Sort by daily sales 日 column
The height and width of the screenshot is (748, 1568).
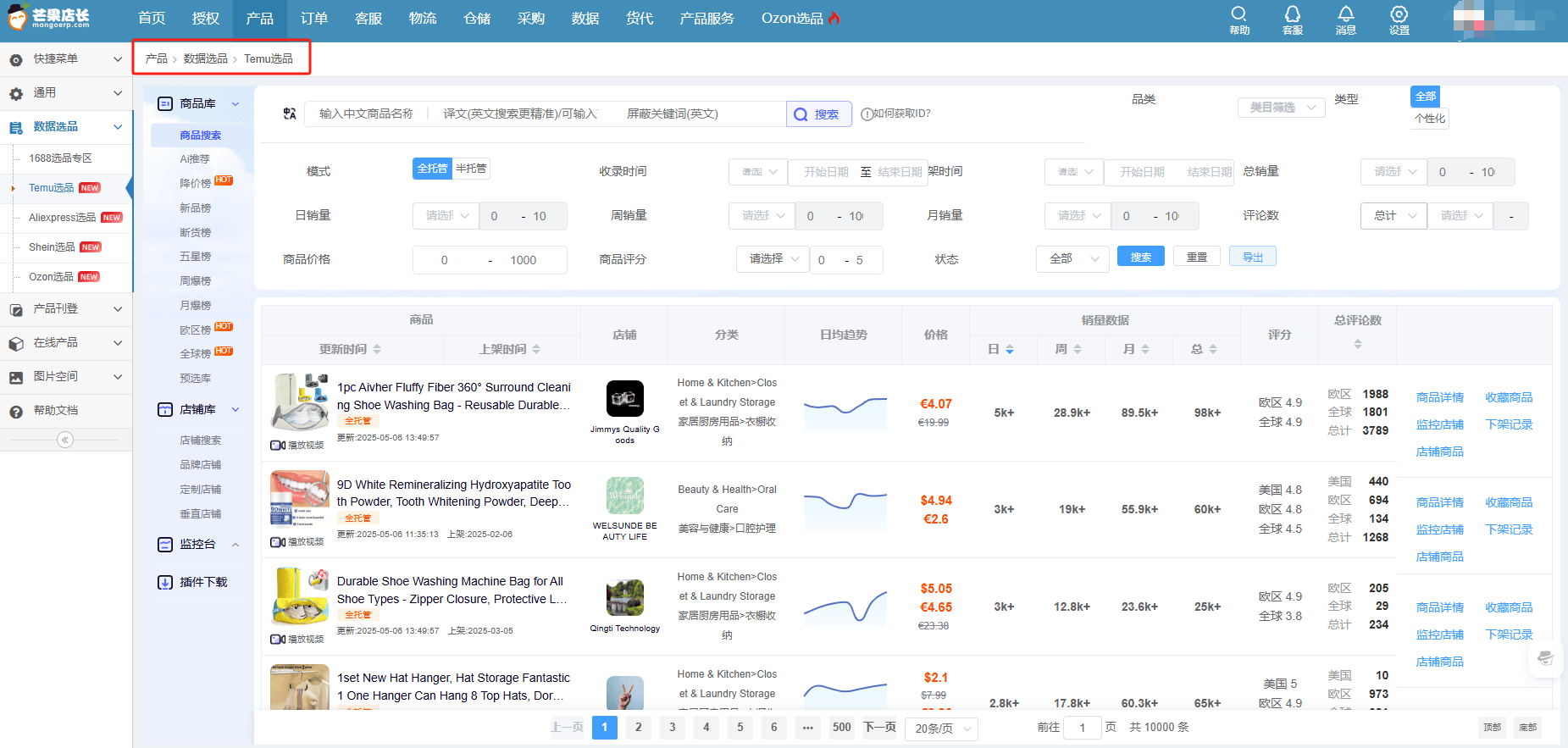point(1001,349)
